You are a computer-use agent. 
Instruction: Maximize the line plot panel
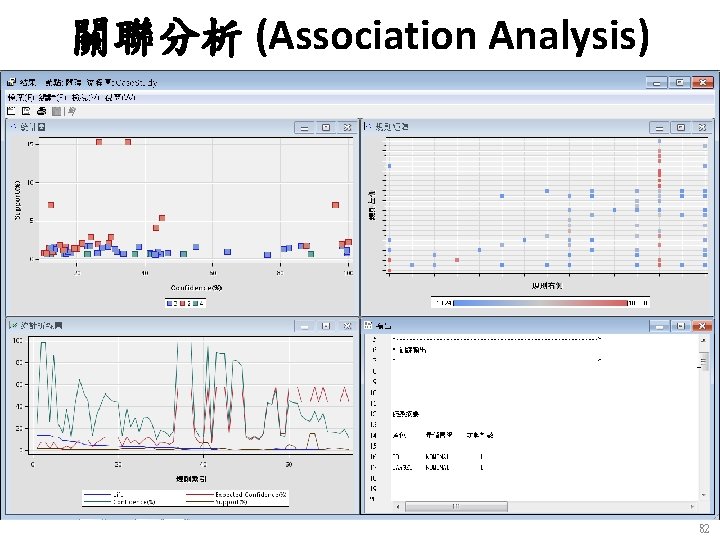coord(326,326)
